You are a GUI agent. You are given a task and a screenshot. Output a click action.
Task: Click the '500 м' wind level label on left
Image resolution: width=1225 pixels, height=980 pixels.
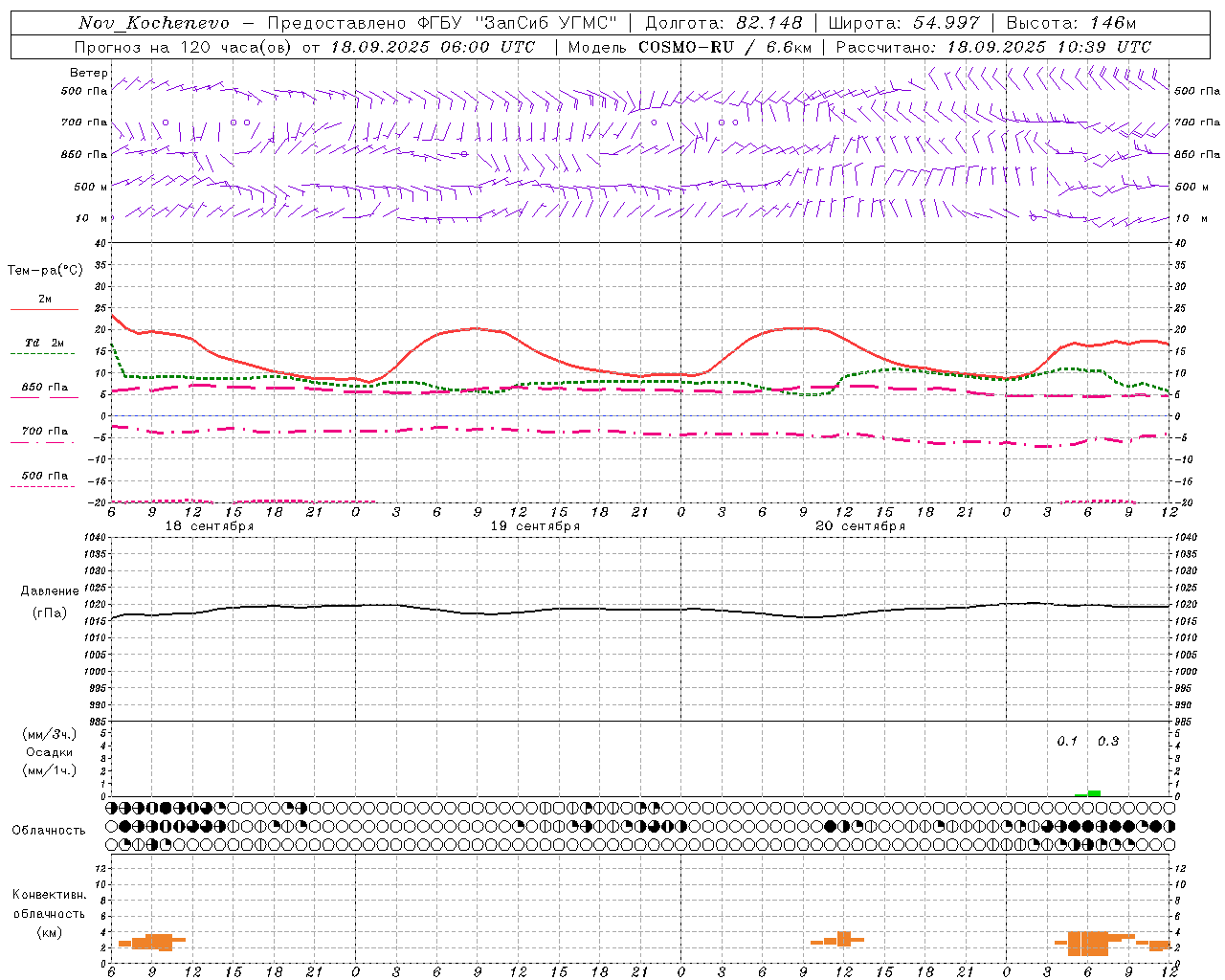[91, 187]
